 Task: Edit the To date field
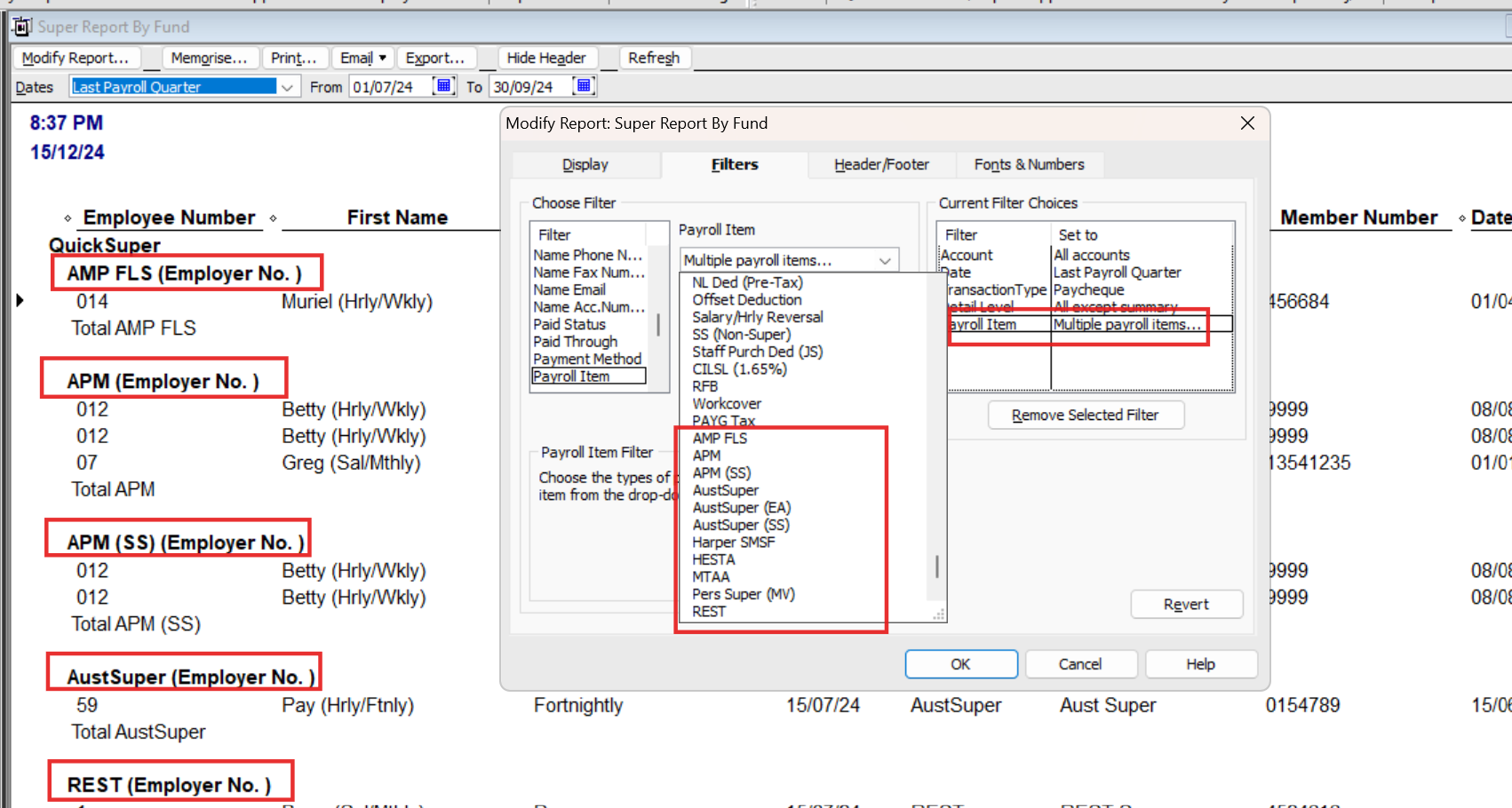[x=529, y=87]
